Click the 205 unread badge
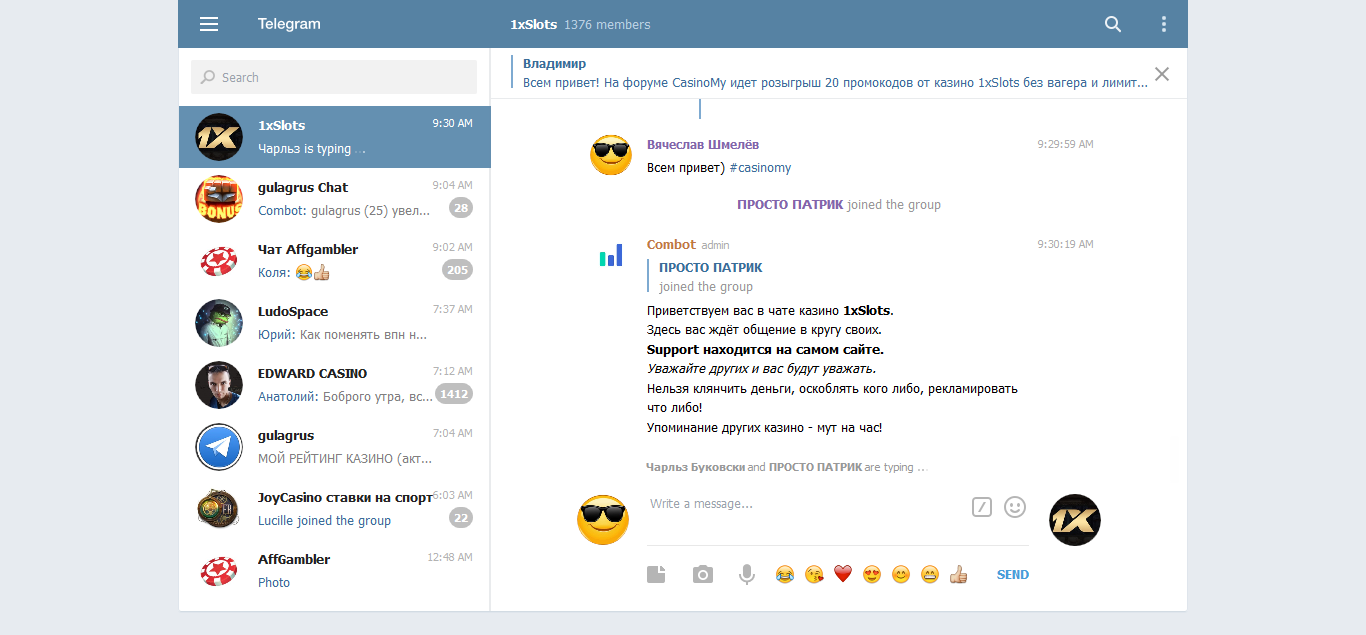 pyautogui.click(x=457, y=270)
